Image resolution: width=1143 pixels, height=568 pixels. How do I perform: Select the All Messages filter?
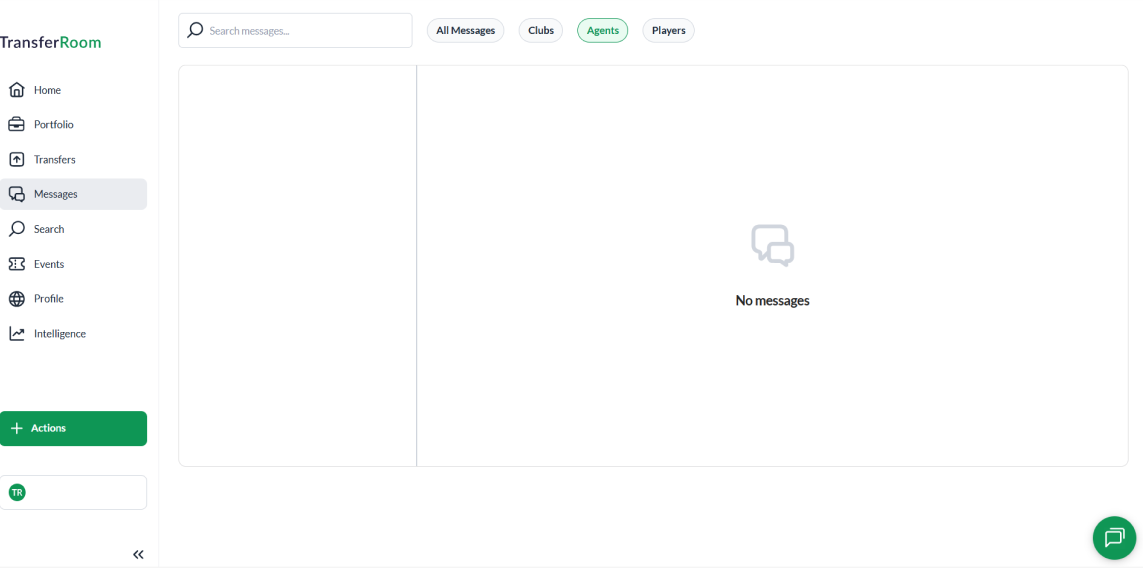pyautogui.click(x=465, y=31)
